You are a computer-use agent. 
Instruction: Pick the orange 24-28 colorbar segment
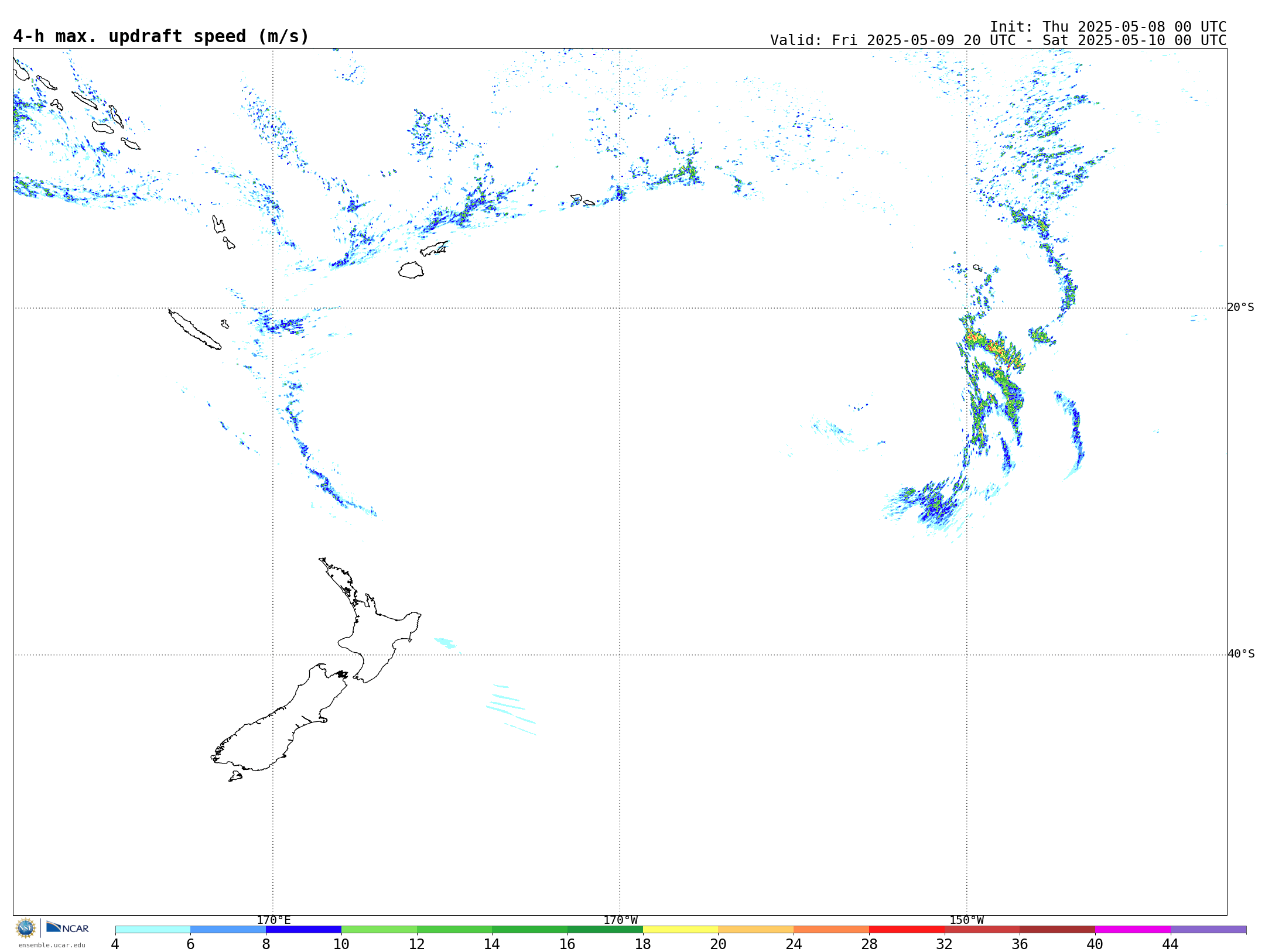pyautogui.click(x=832, y=930)
